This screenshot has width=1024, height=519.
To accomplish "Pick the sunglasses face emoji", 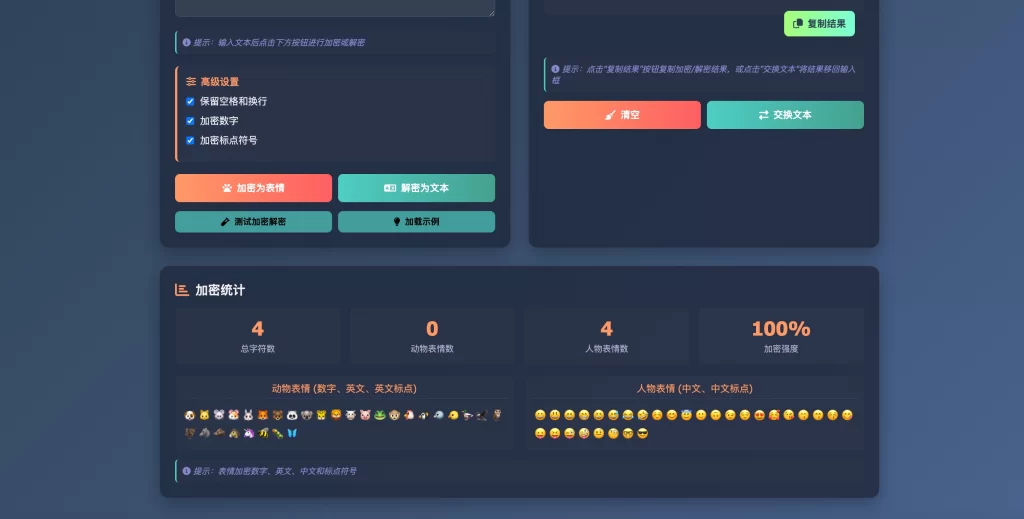I will 643,433.
